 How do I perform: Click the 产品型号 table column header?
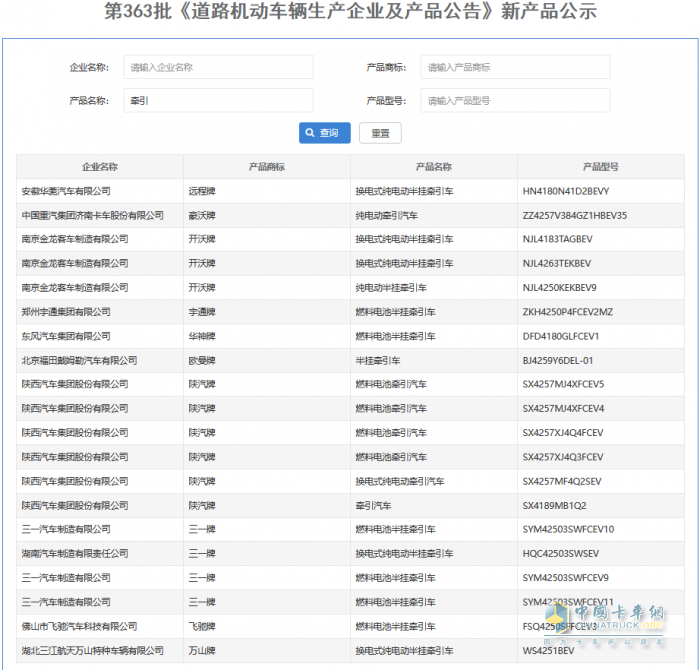(600, 167)
